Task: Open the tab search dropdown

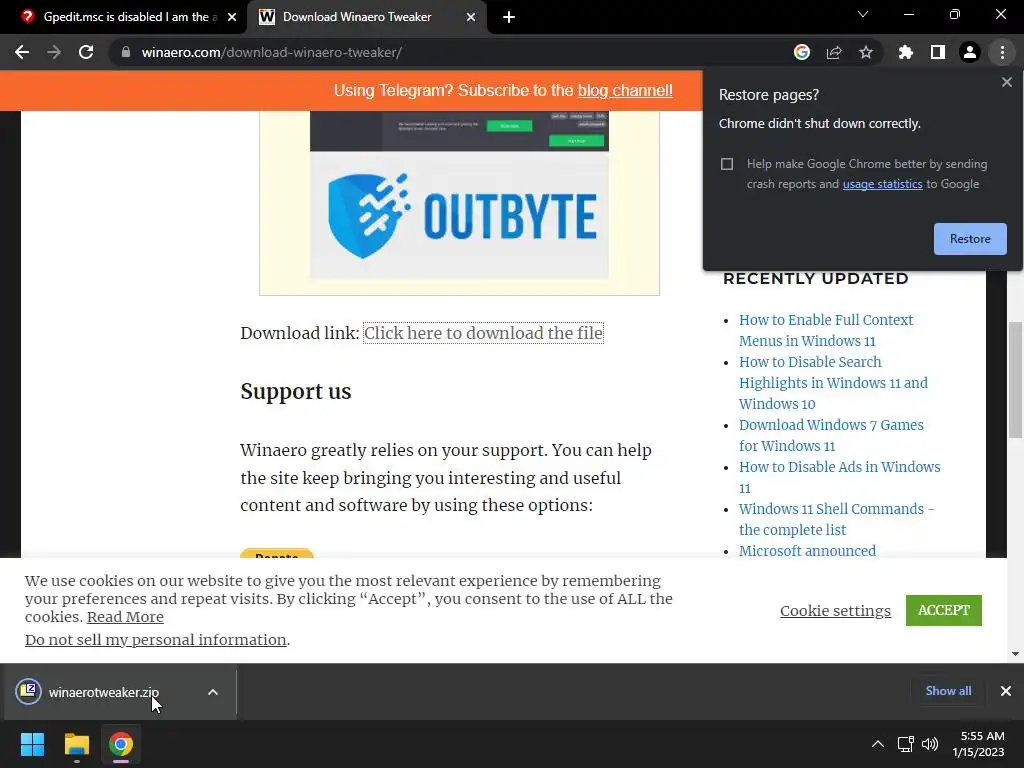Action: pos(863,14)
